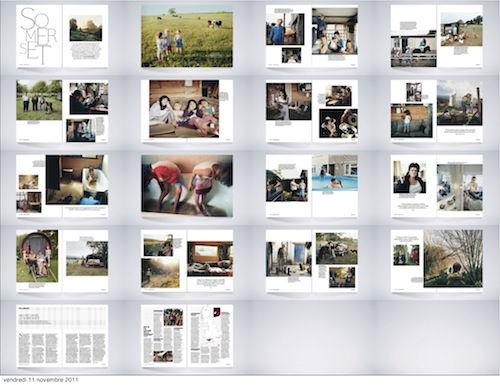Click the vendredi 11 novembre 2011 date

[41, 380]
